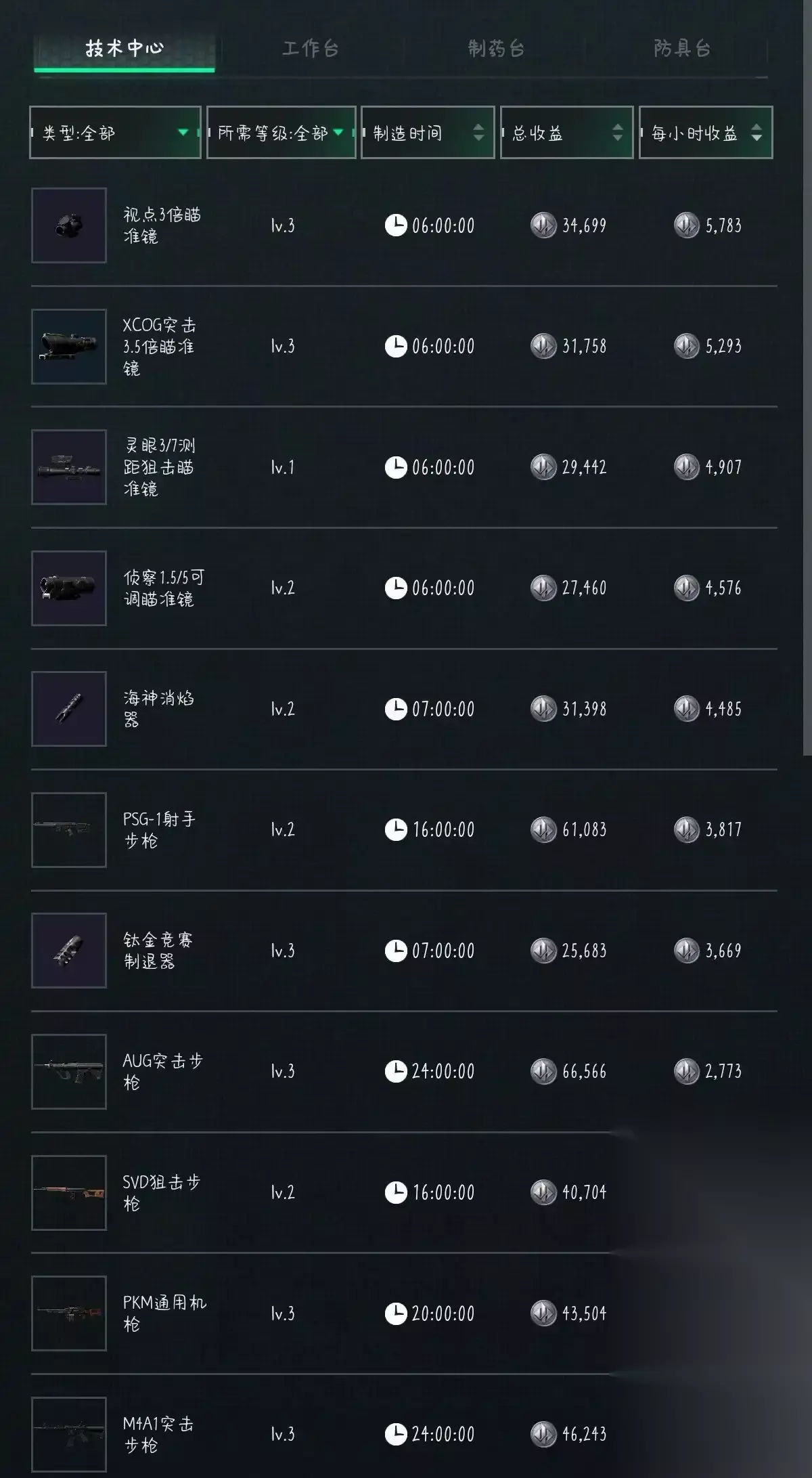Sort list by 制造时间 column
This screenshot has height=1478, width=812.
pos(428,133)
